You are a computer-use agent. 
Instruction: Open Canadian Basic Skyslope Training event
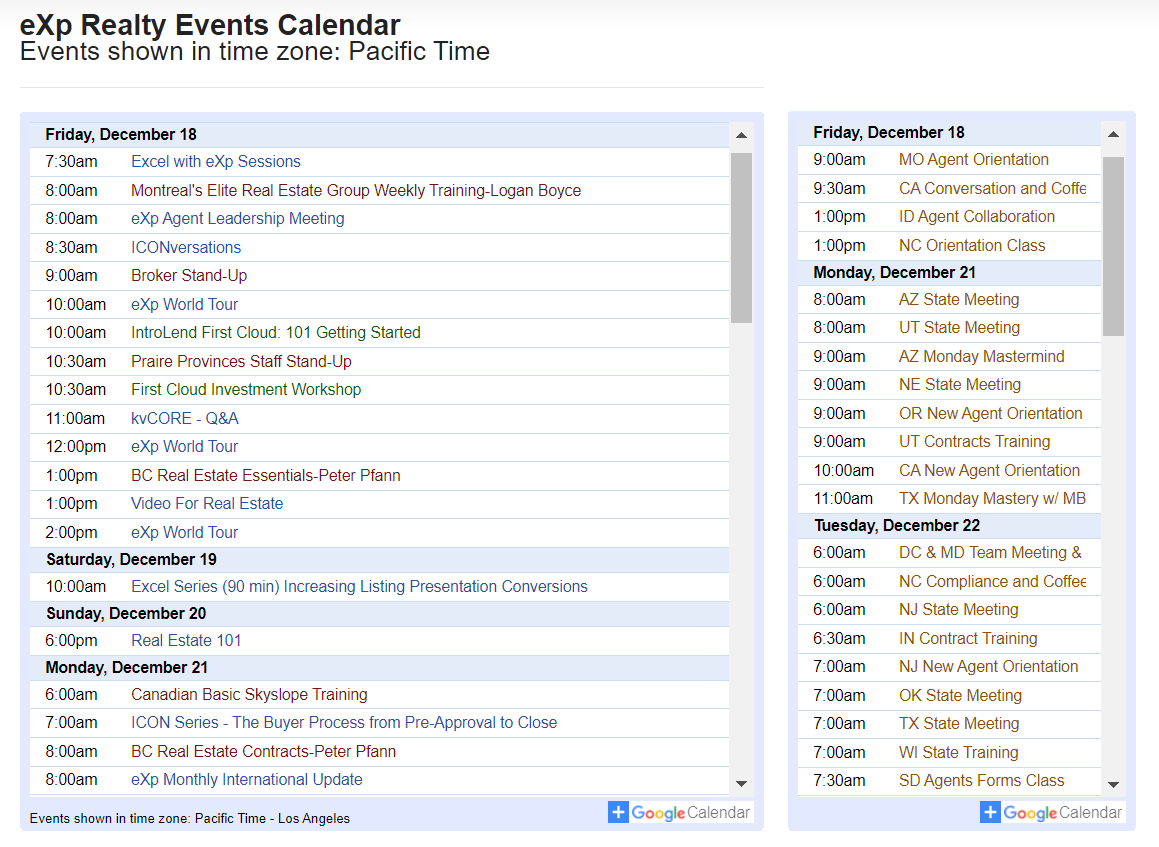[x=249, y=695]
